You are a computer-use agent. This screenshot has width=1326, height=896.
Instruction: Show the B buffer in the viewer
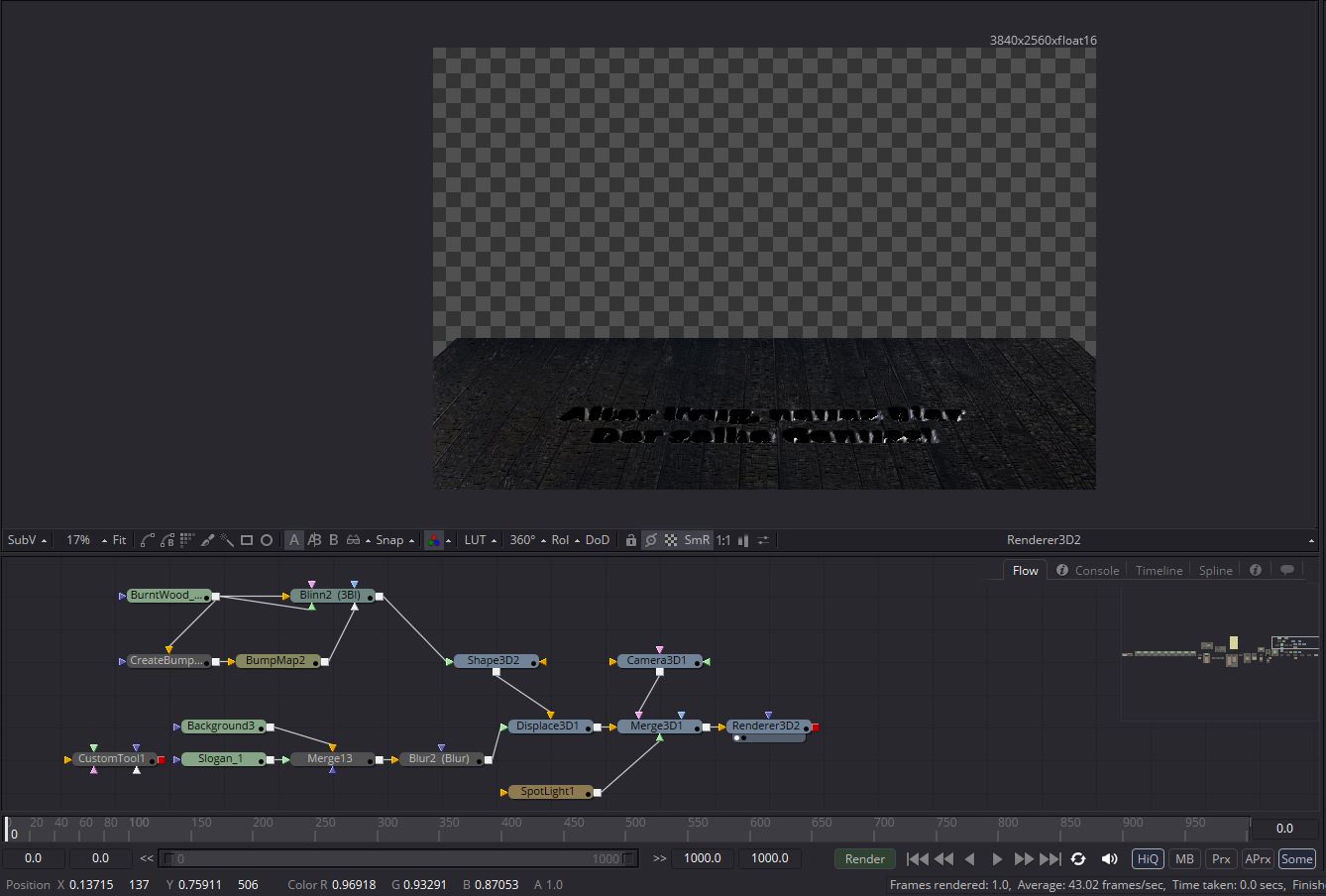[334, 540]
